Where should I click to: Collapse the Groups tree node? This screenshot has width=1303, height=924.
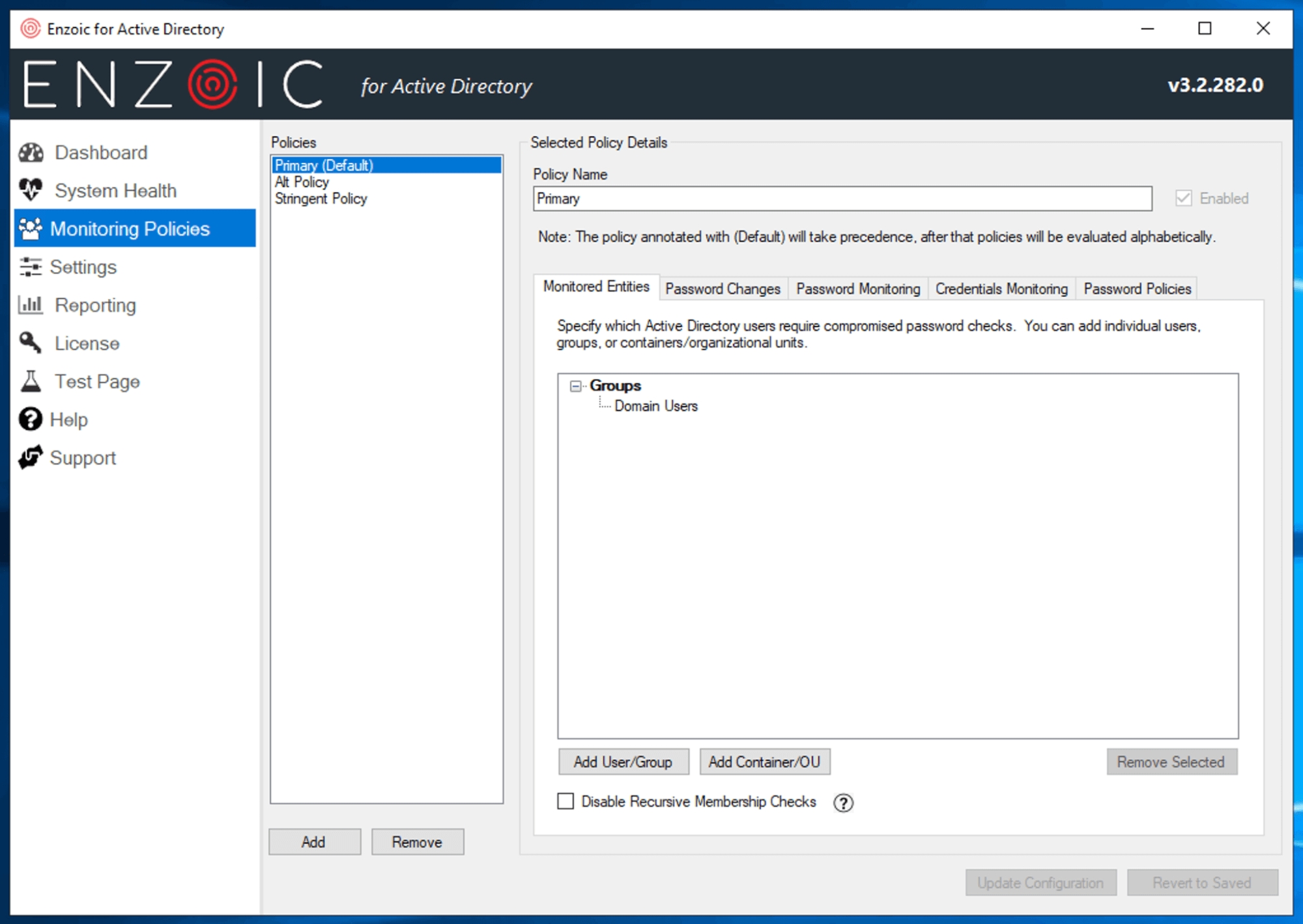575,386
